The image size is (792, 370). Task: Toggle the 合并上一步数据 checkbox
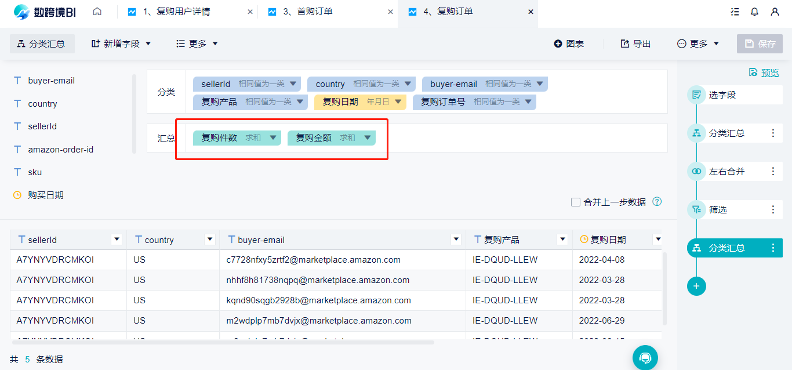575,202
